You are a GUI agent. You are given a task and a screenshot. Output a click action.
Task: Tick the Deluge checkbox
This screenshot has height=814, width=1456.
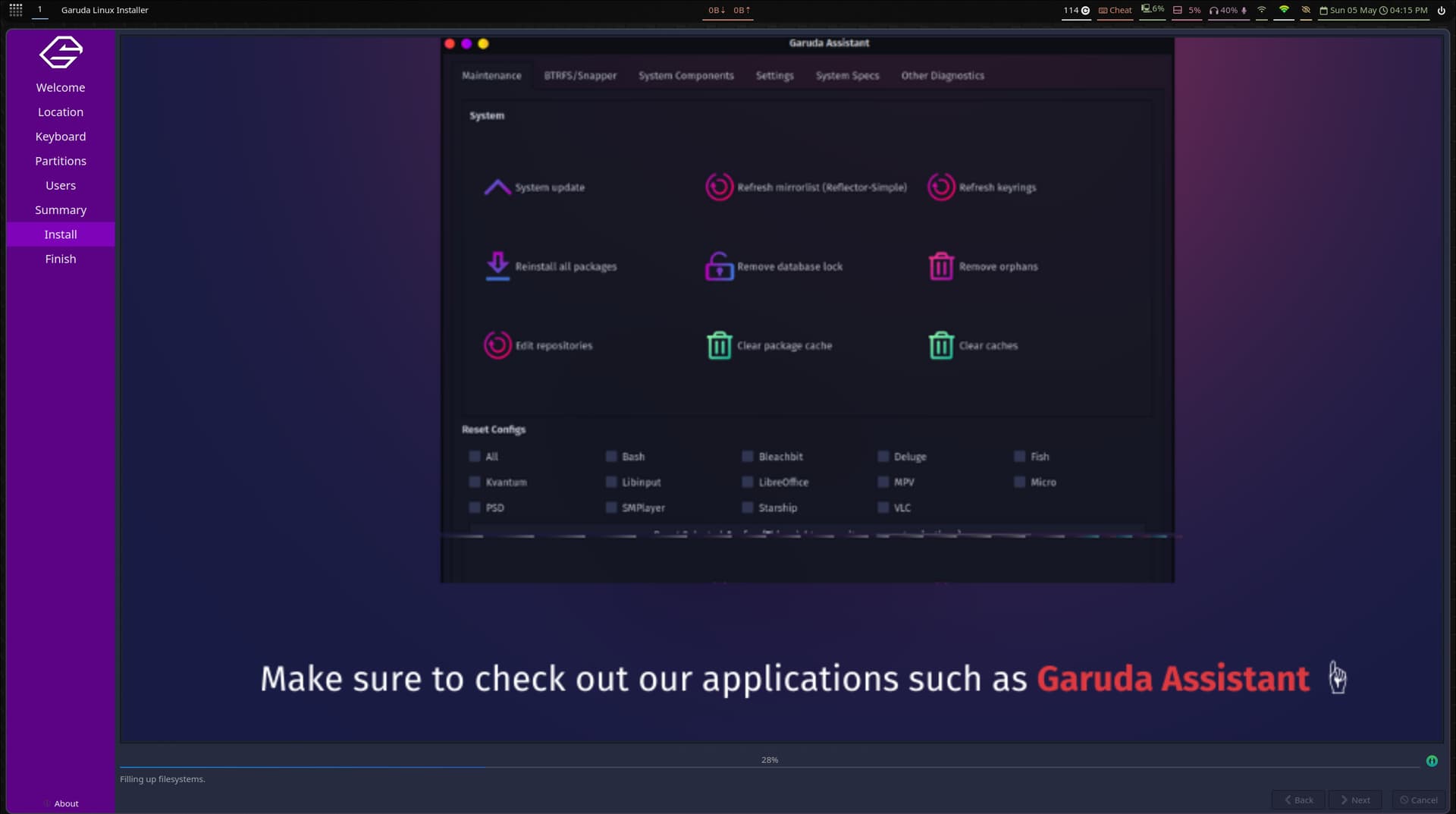tap(883, 457)
